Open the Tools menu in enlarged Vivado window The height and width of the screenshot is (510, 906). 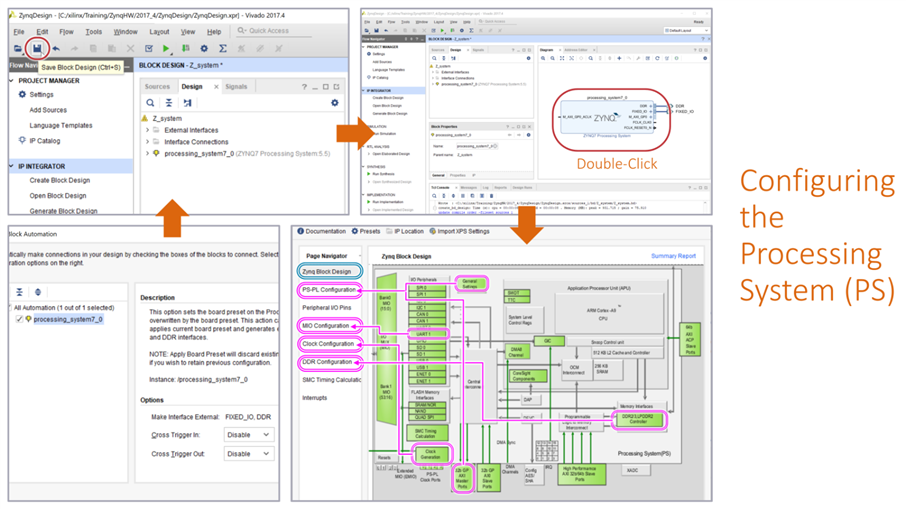[x=94, y=32]
